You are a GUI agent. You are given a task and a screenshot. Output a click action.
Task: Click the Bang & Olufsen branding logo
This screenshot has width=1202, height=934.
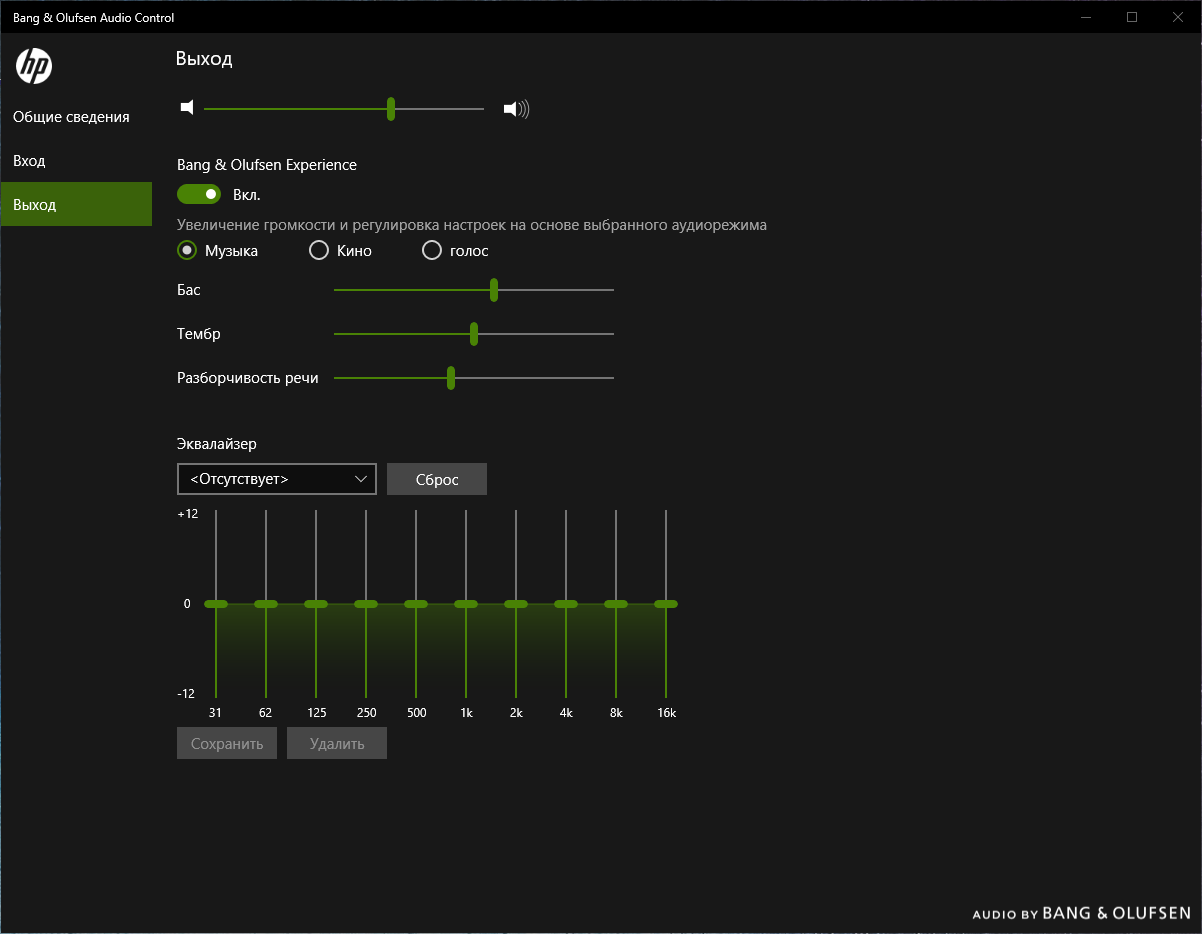pyautogui.click(x=1081, y=913)
